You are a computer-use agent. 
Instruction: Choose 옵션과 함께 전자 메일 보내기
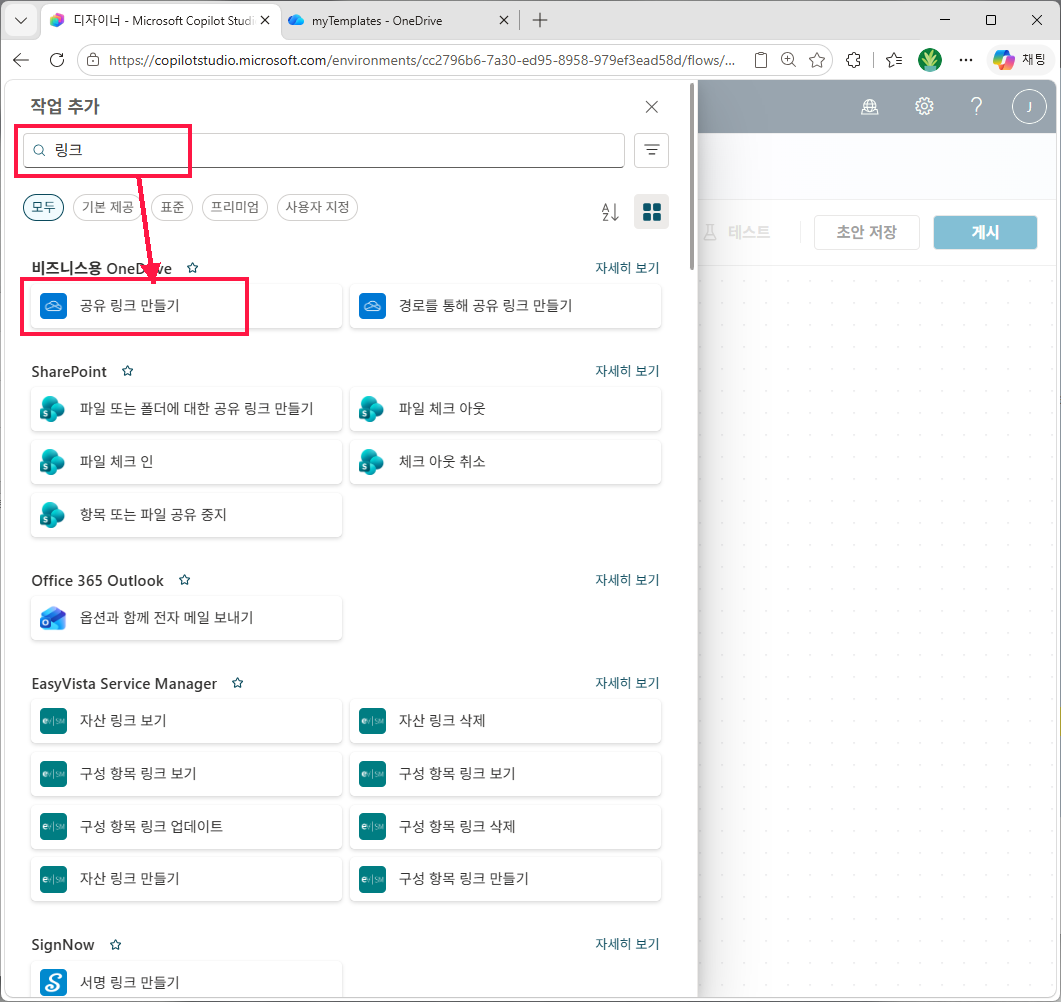coord(186,618)
